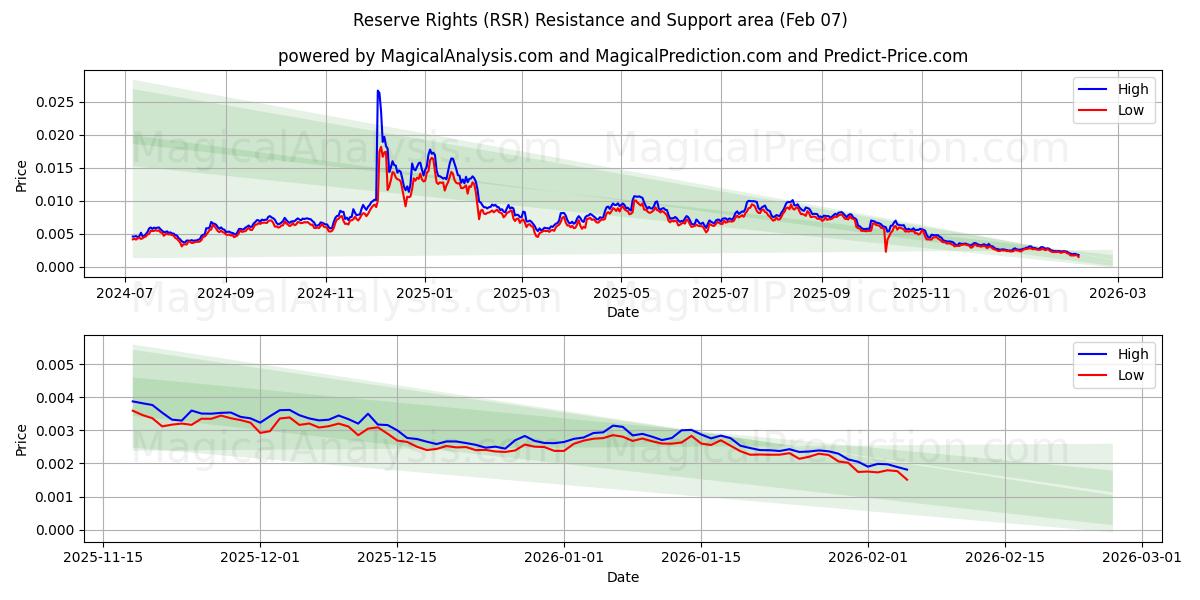Click the '2025-01' x-axis label in the upper chart
This screenshot has width=1200, height=600.
click(x=425, y=294)
